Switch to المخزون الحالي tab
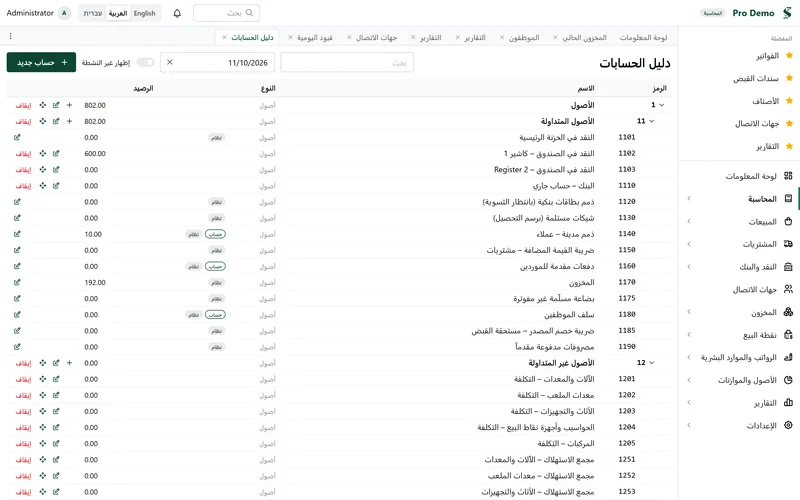This screenshot has height=500, width=800. click(x=585, y=38)
